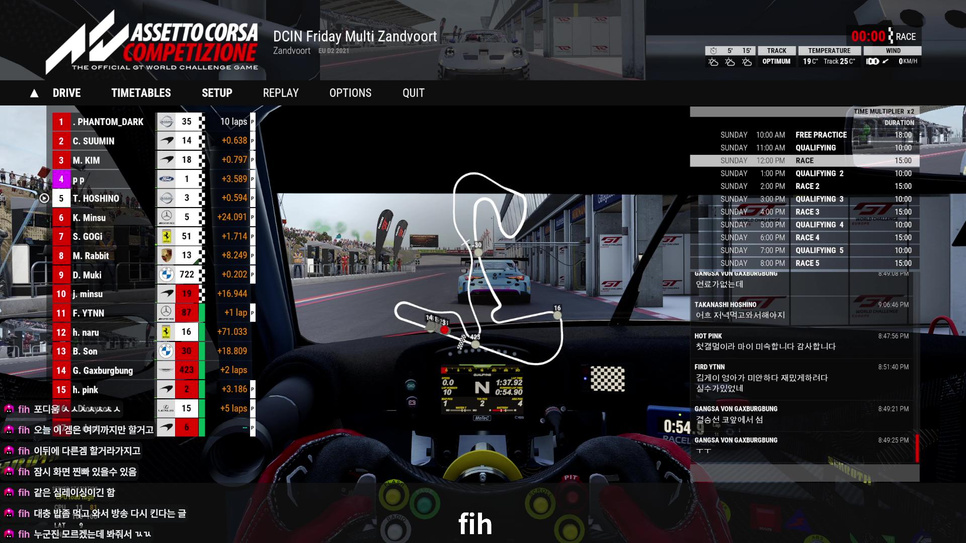
Task: Go to the SETUP tab
Action: point(217,93)
